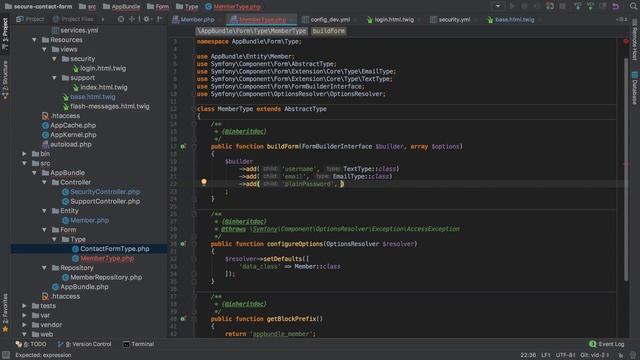Click the purple revert/undo arrow icon

(616, 6)
